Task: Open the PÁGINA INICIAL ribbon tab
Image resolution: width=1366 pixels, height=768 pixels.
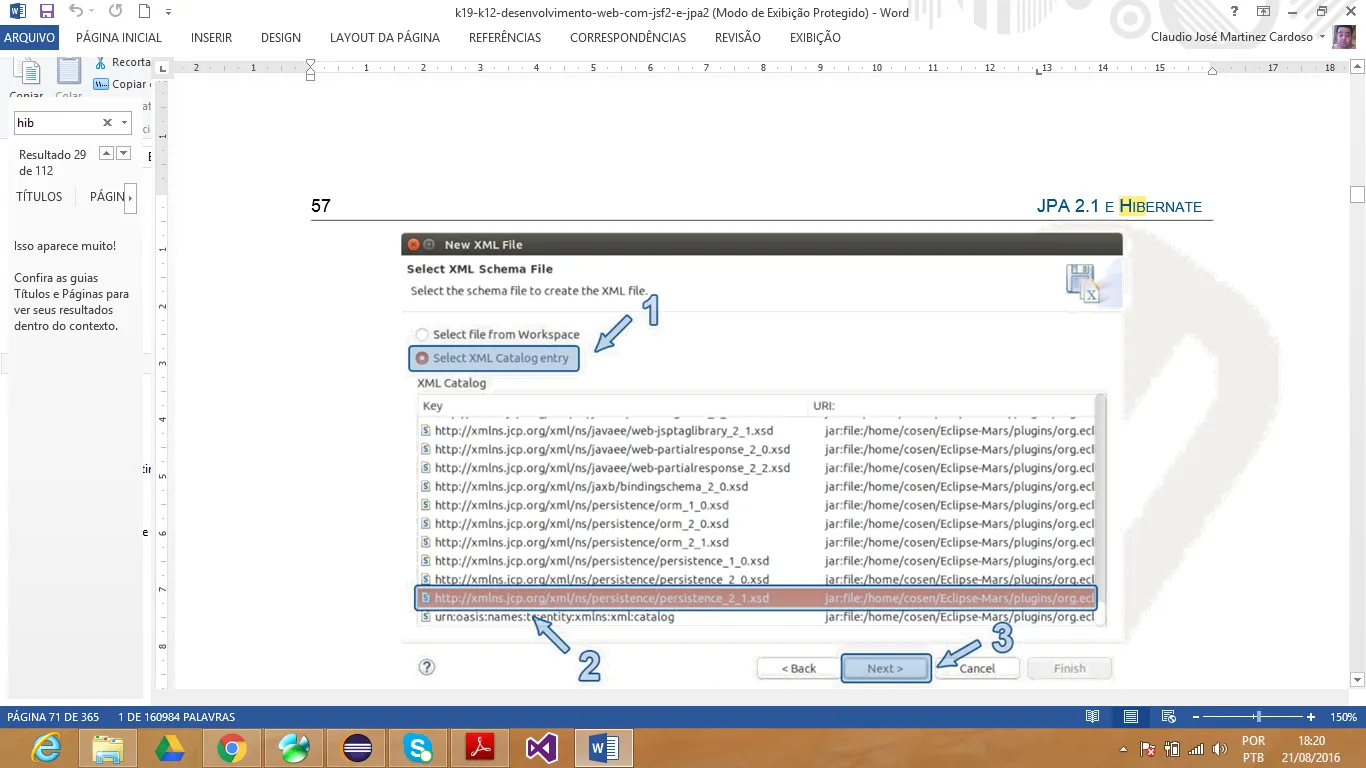Action: coord(119,38)
